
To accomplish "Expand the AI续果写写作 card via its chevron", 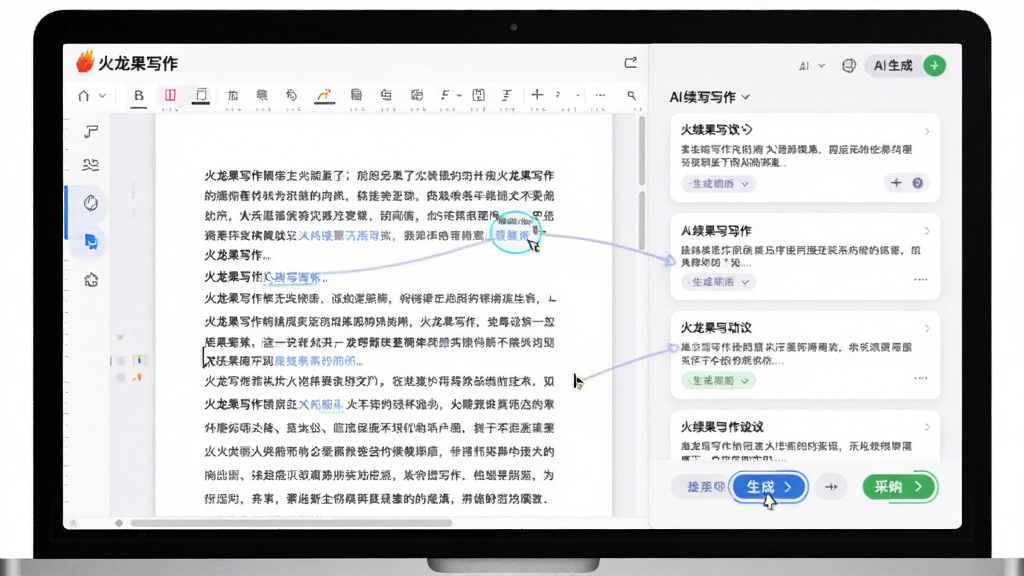I will click(927, 231).
